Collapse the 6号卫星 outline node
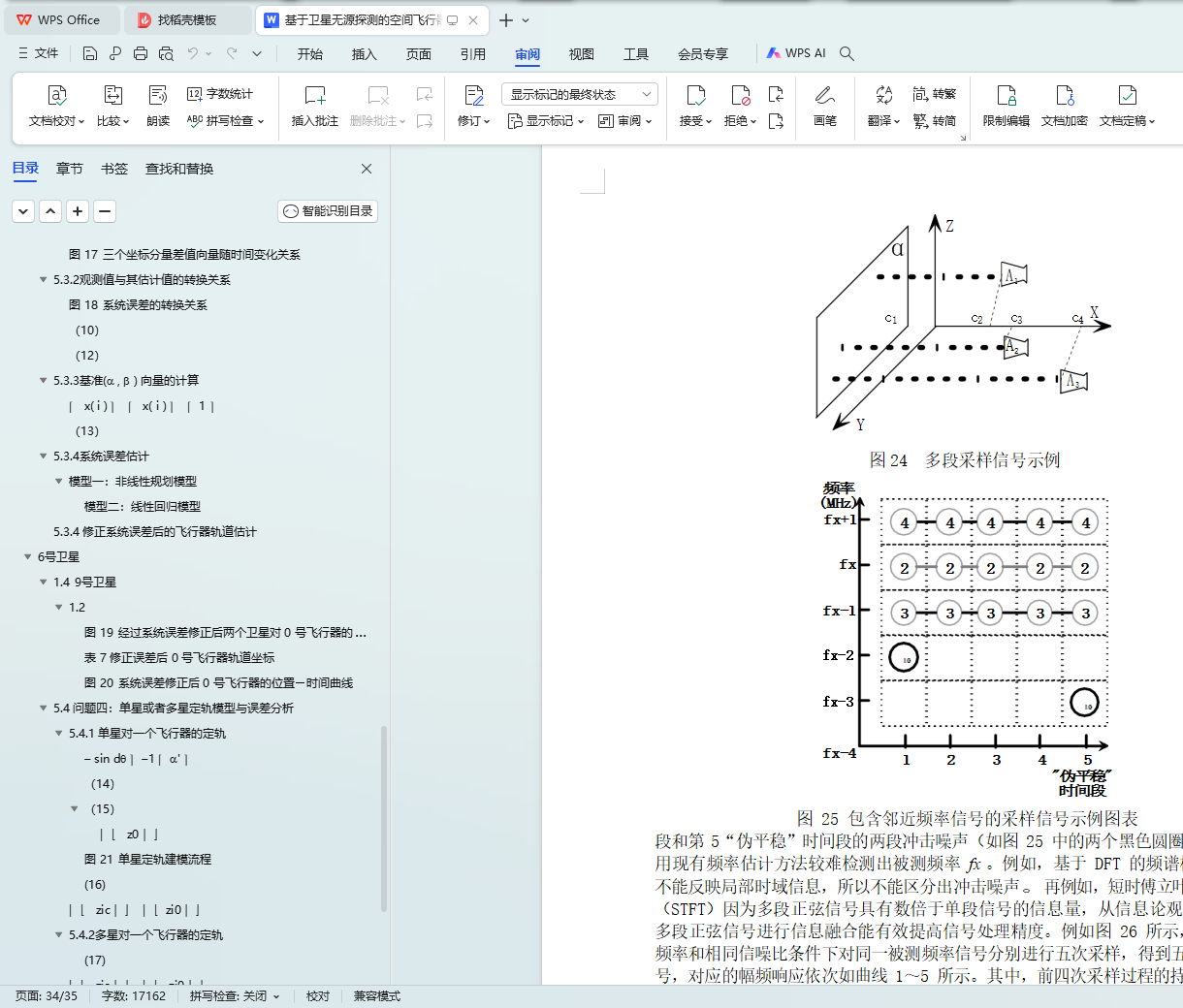Image resolution: width=1183 pixels, height=1008 pixels. point(27,557)
